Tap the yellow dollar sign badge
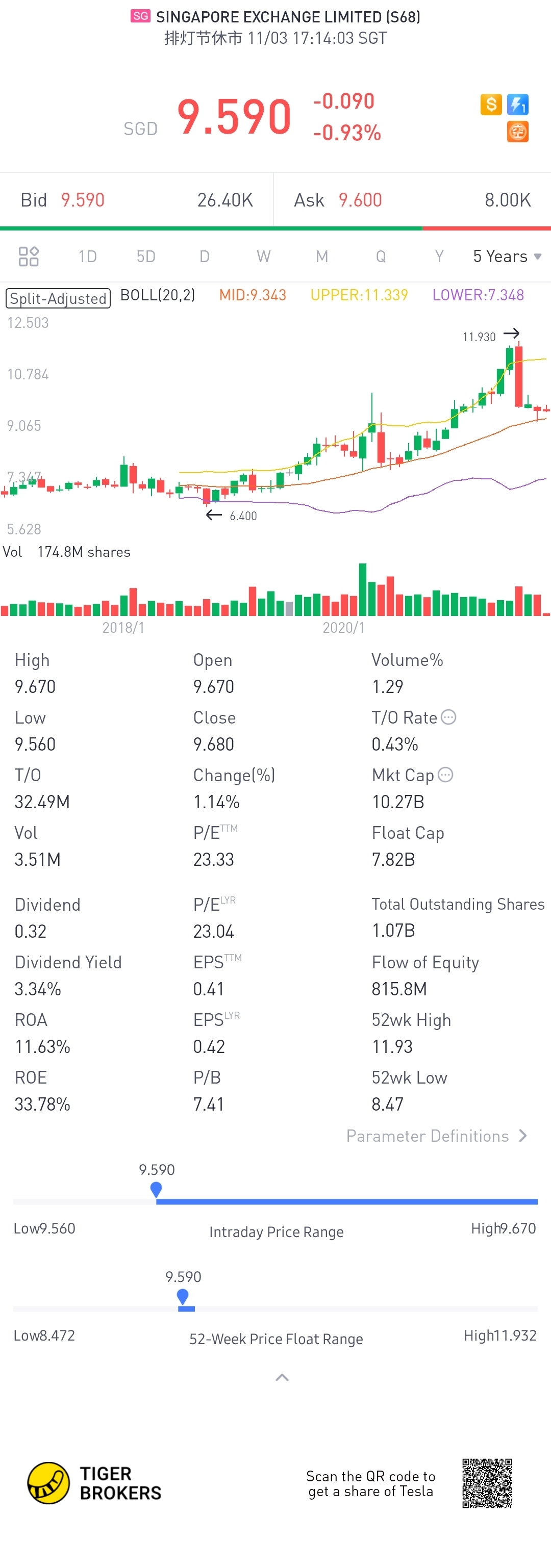 click(491, 104)
